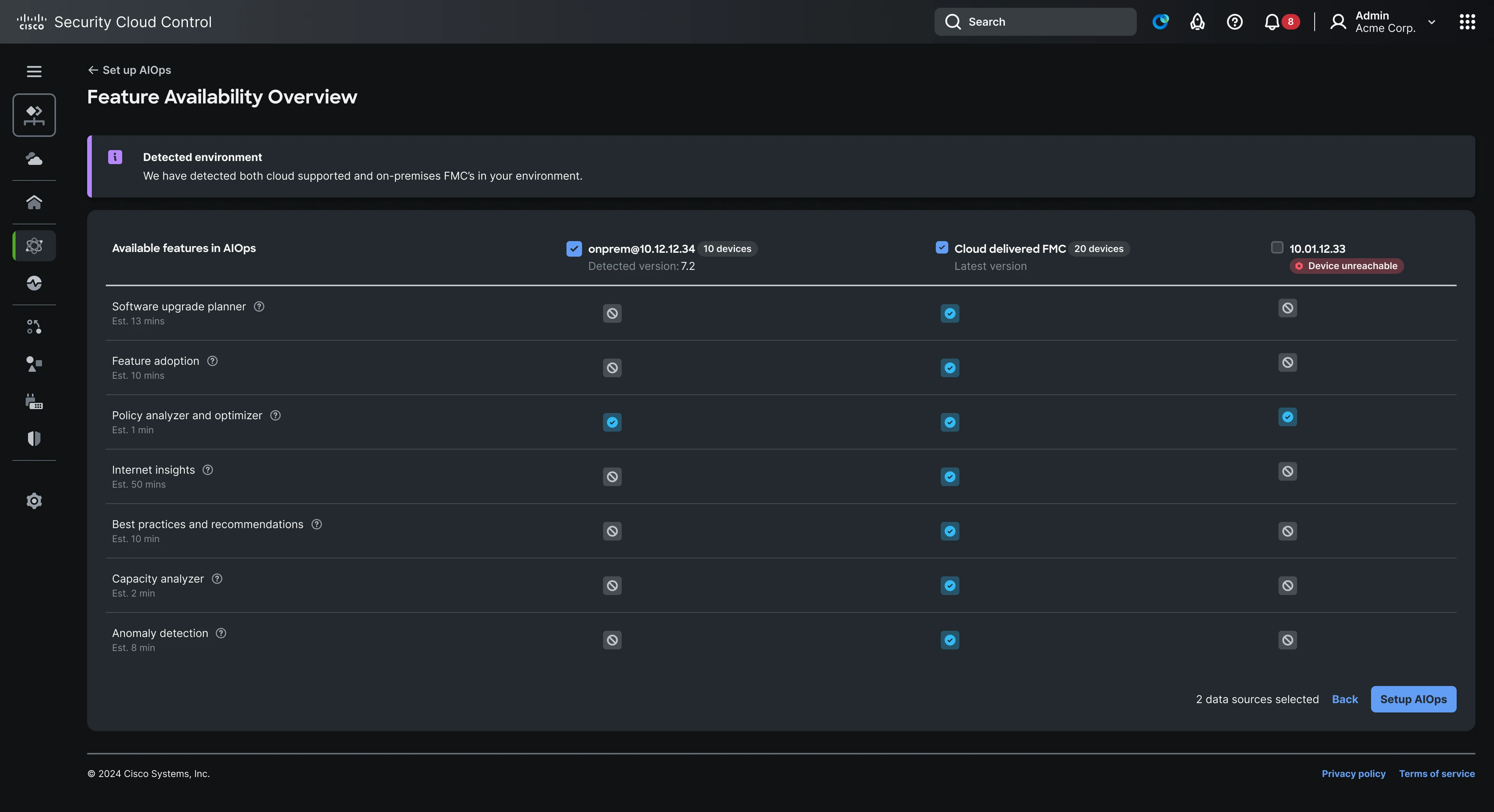Viewport: 1494px width, 812px height.
Task: Open the devices inventory sidebar icon
Action: tap(34, 401)
